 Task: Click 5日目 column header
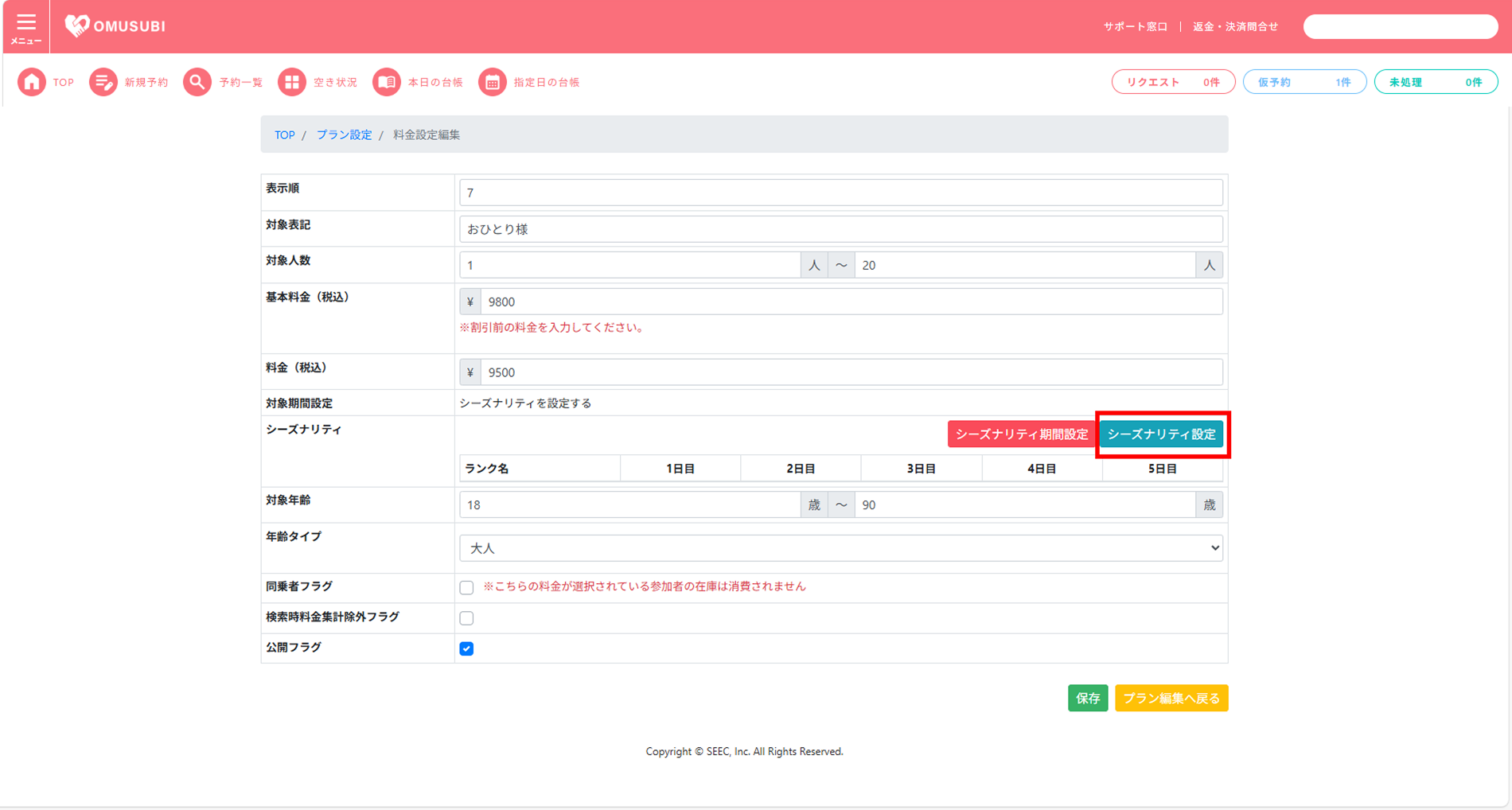pyautogui.click(x=1163, y=469)
